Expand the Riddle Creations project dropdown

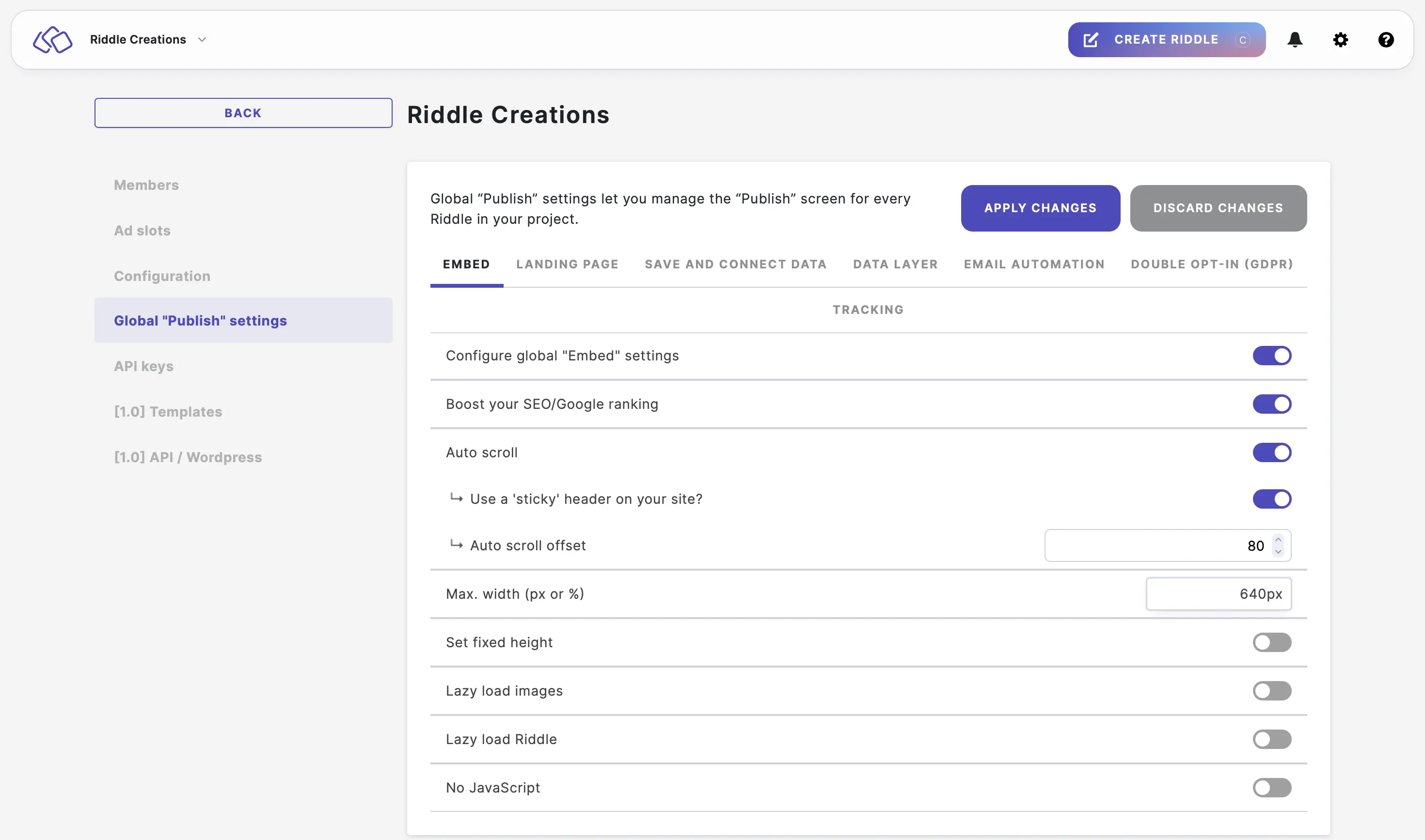click(148, 40)
